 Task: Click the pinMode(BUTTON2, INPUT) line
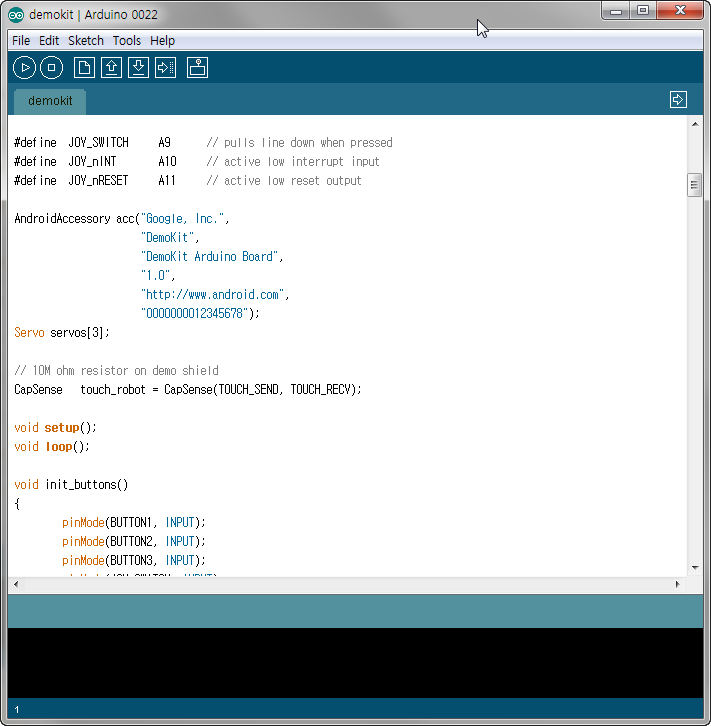pyautogui.click(x=134, y=542)
